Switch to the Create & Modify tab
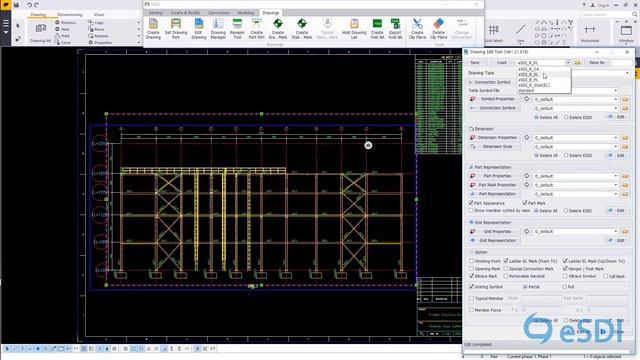The image size is (640, 360). coord(185,13)
